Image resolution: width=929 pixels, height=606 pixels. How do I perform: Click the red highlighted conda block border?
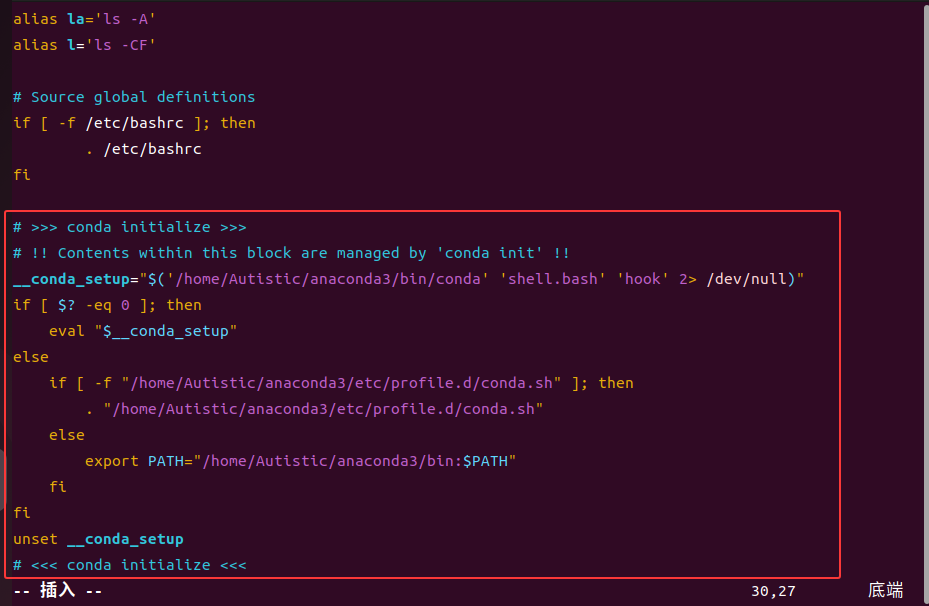(x=420, y=211)
